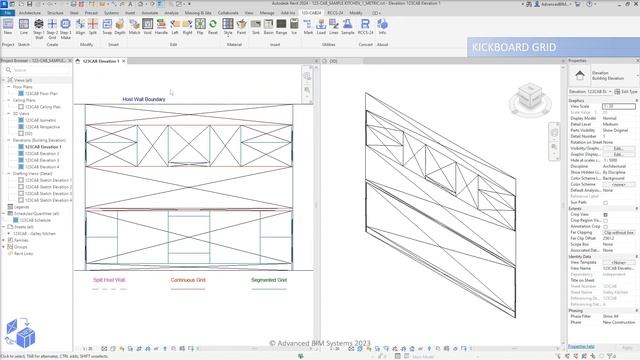Viewport: 640px width, 360px height.
Task: Select the Line sketch tool
Action: (x=24, y=26)
